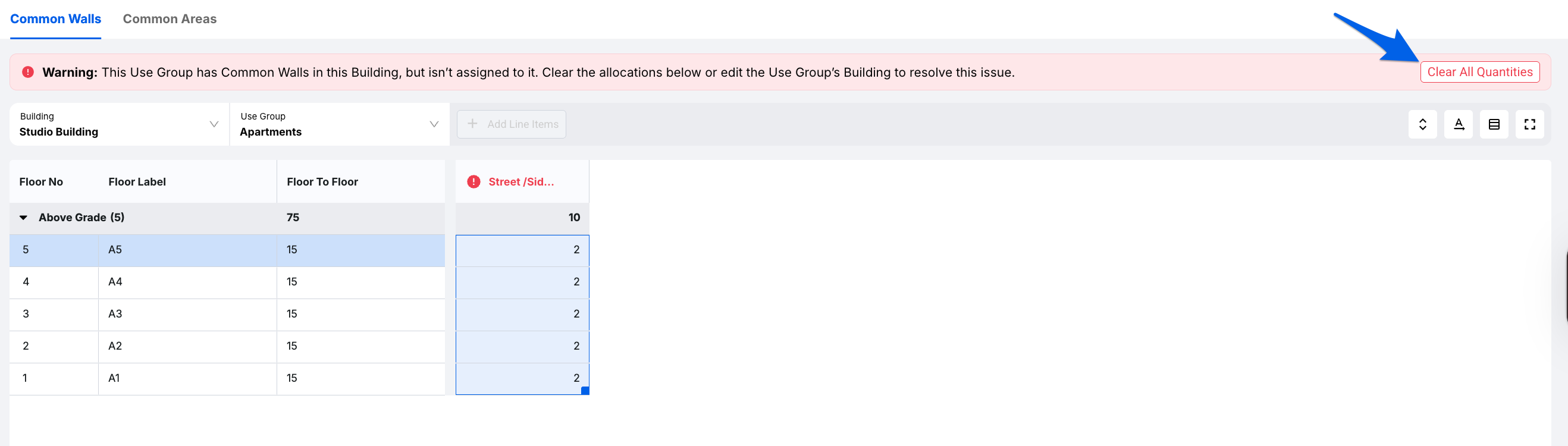The image size is (1568, 446).
Task: Click the error icon on Street/Sid column
Action: [x=473, y=182]
